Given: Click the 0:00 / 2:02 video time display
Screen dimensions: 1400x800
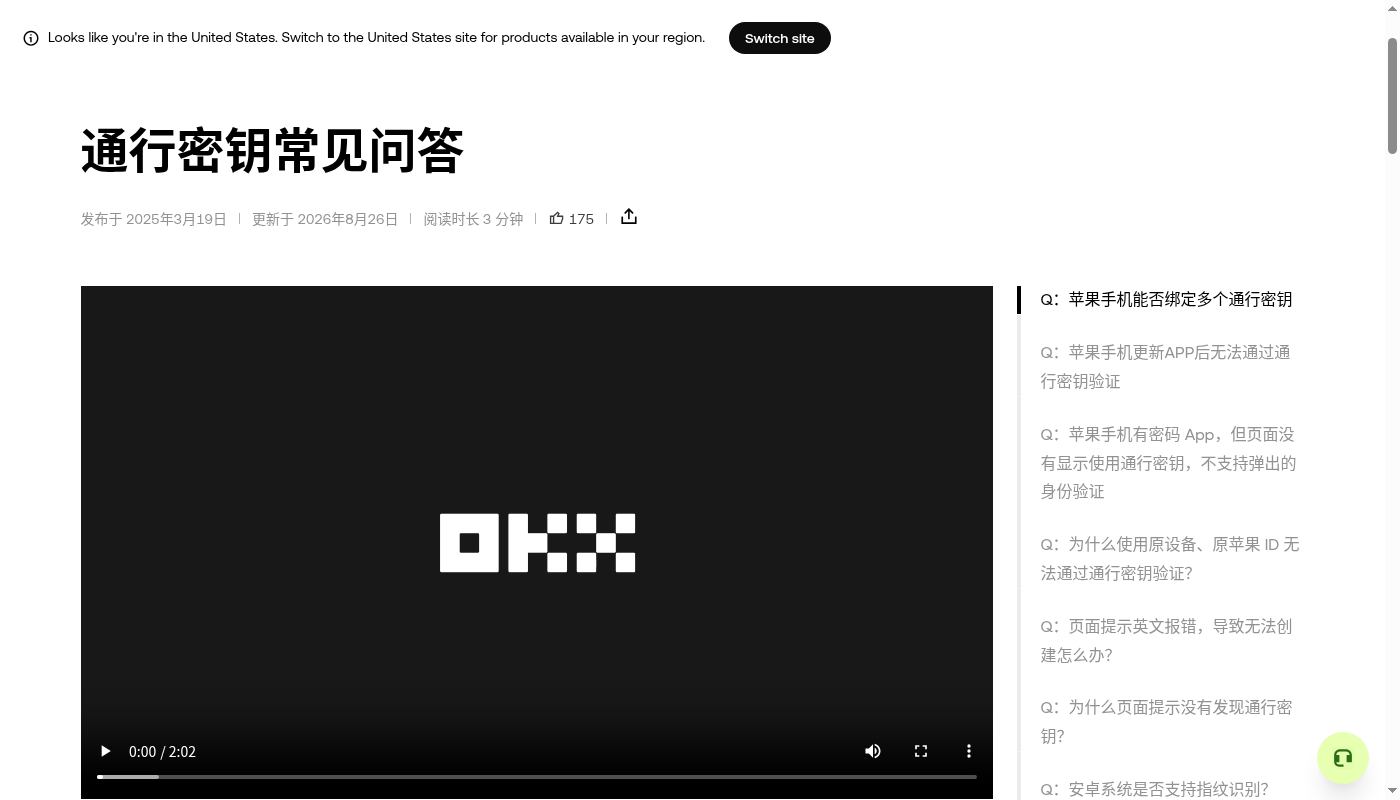Looking at the screenshot, I should click(162, 752).
